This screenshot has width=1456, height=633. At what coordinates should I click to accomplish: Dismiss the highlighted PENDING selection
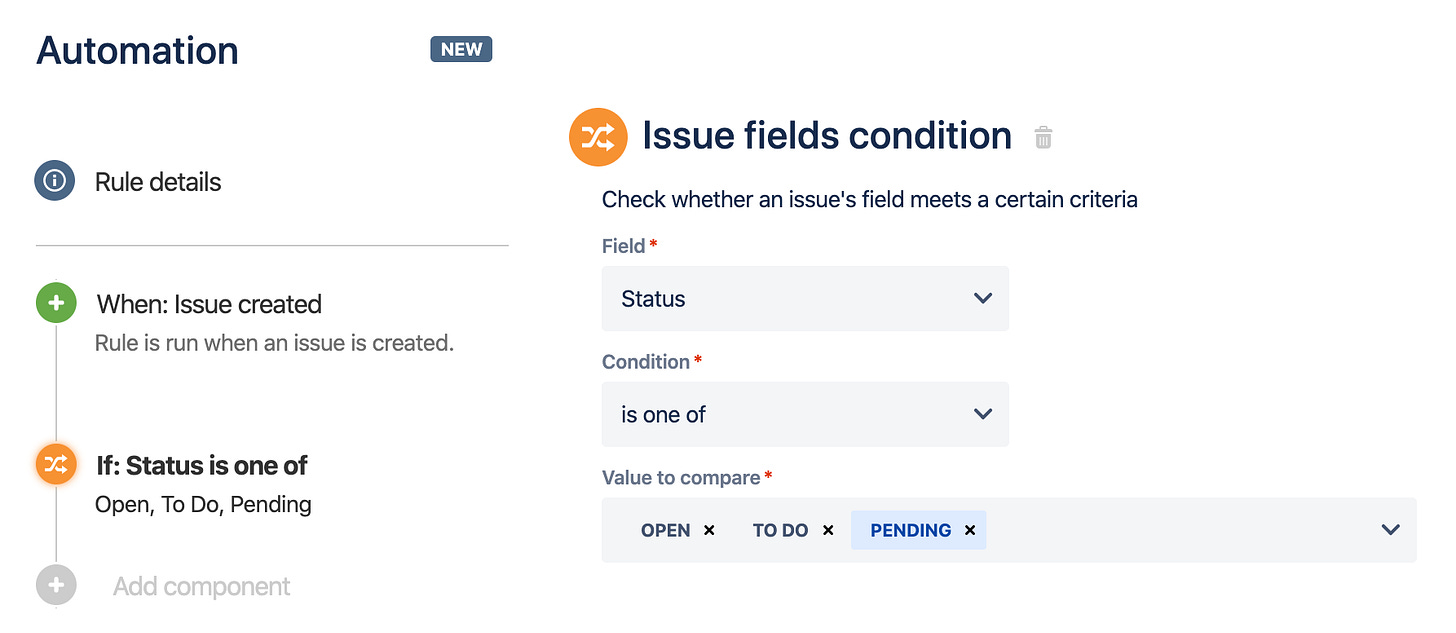(x=969, y=530)
